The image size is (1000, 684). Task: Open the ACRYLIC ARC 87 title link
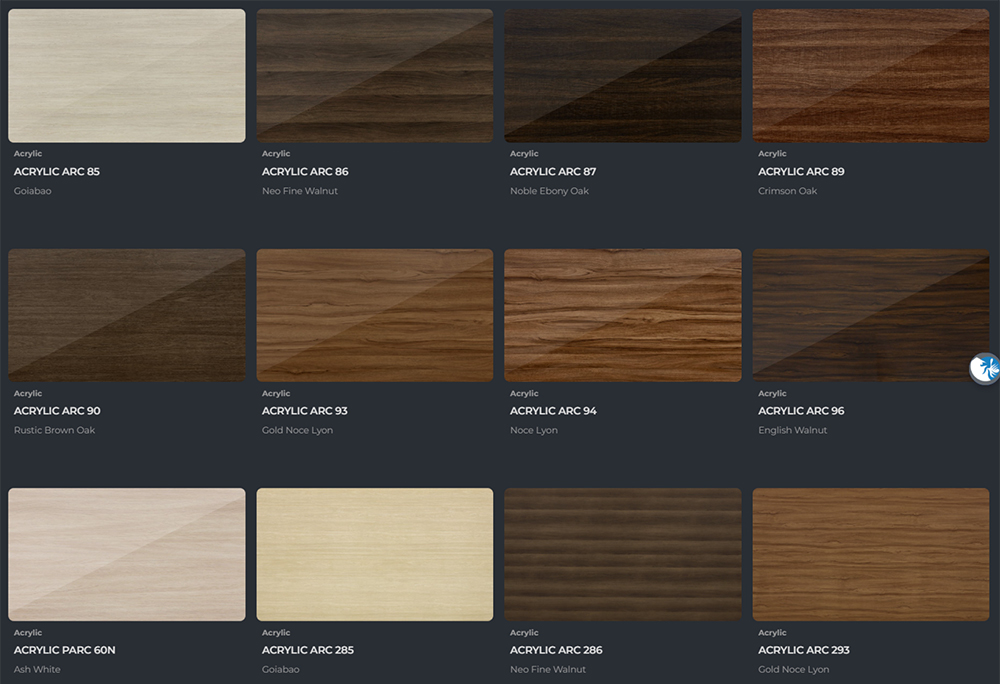(x=553, y=171)
